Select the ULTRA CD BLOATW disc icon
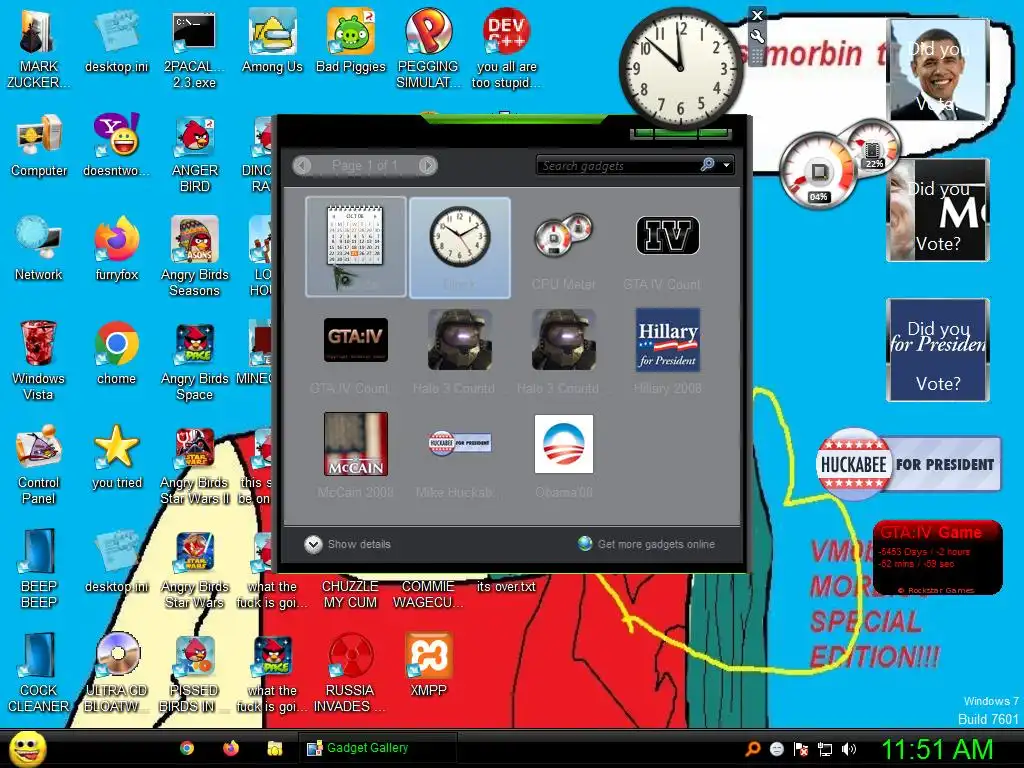Screen dimensions: 1024x768 click(x=117, y=673)
